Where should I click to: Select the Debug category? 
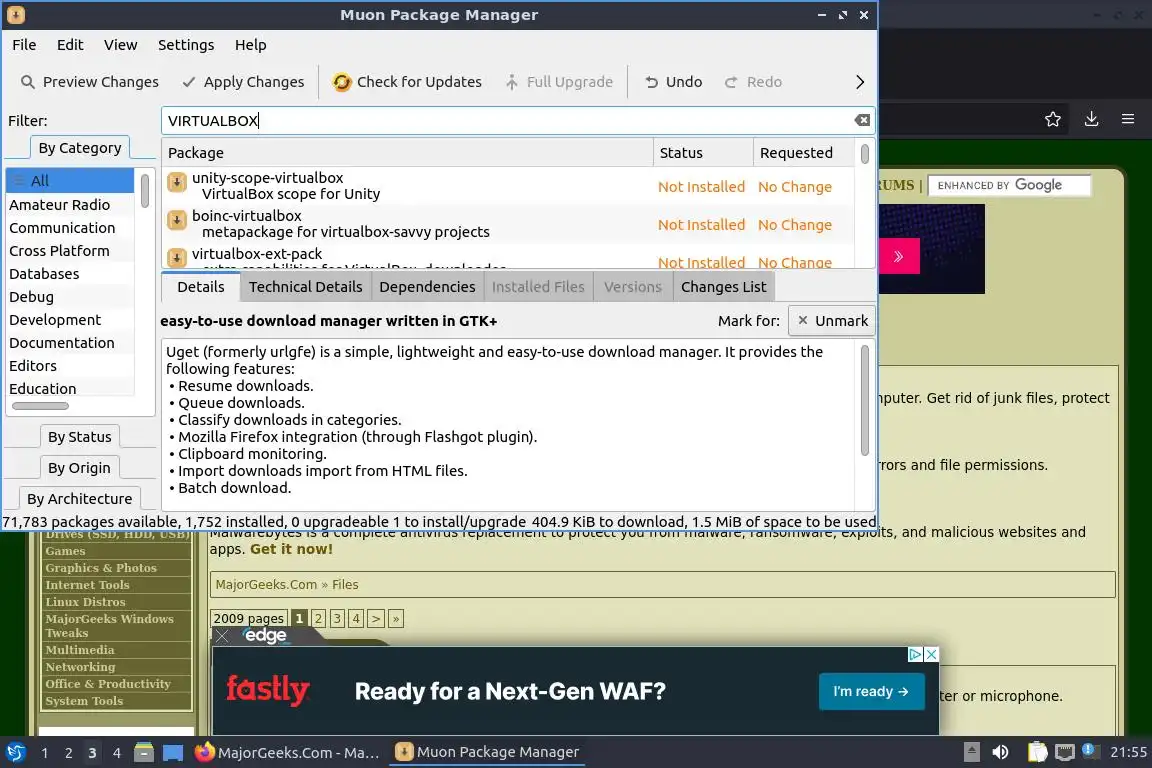[70, 297]
